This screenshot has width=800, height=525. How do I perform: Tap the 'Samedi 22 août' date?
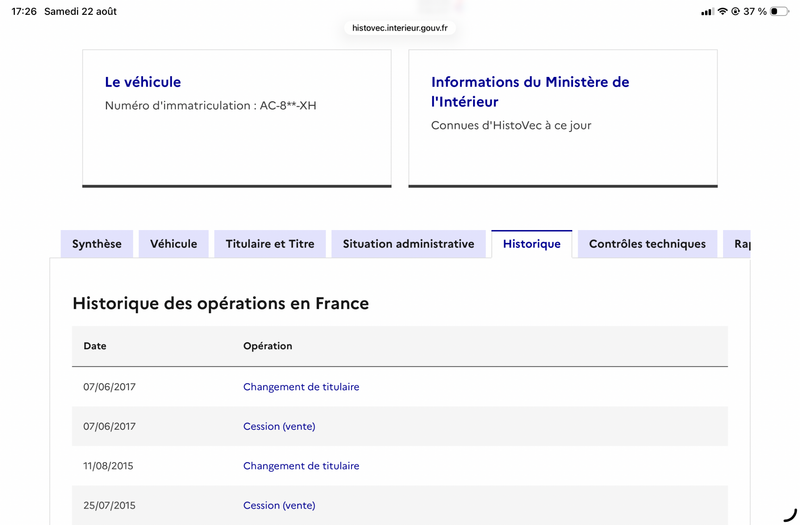[81, 11]
